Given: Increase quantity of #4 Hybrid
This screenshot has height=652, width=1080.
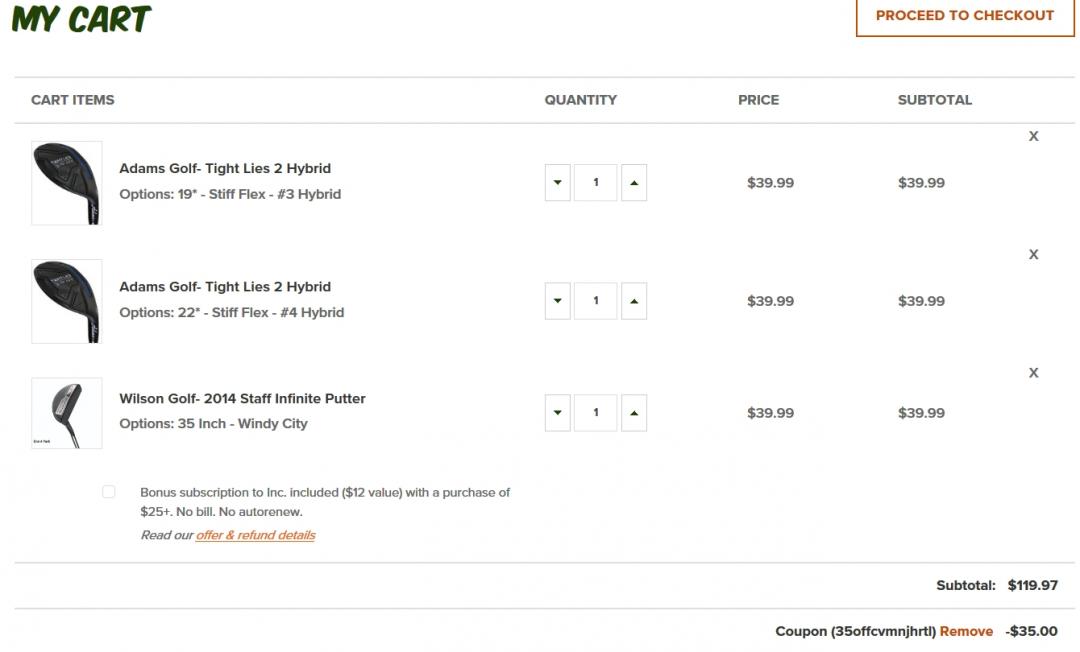Looking at the screenshot, I should [x=634, y=301].
